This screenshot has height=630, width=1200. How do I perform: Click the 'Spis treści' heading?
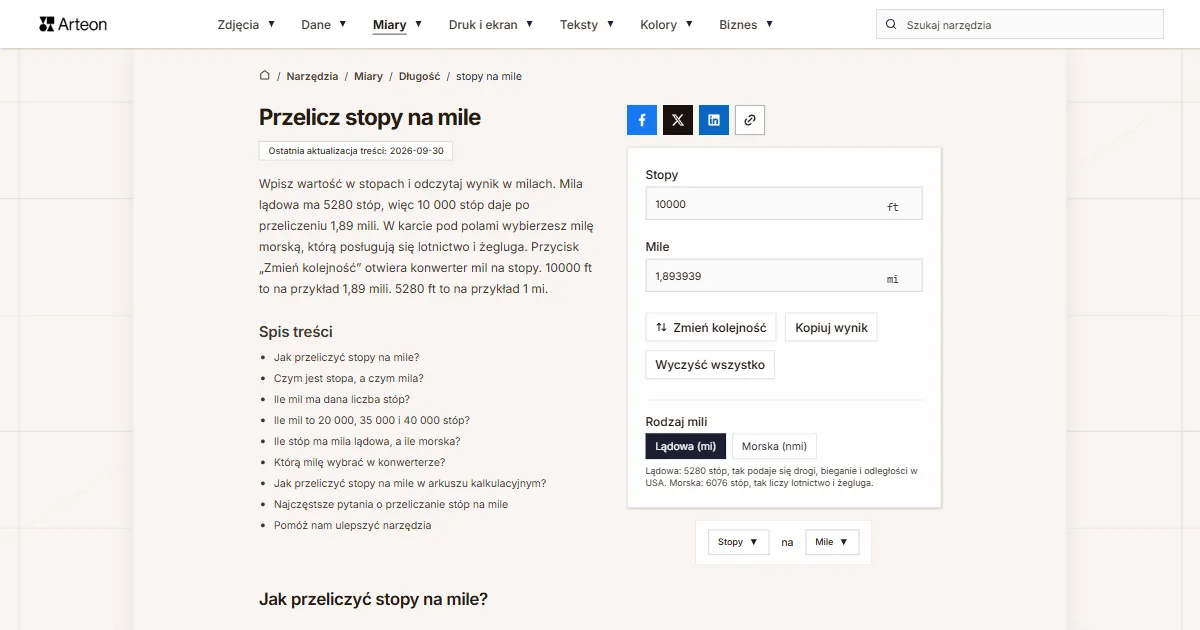pyautogui.click(x=296, y=332)
